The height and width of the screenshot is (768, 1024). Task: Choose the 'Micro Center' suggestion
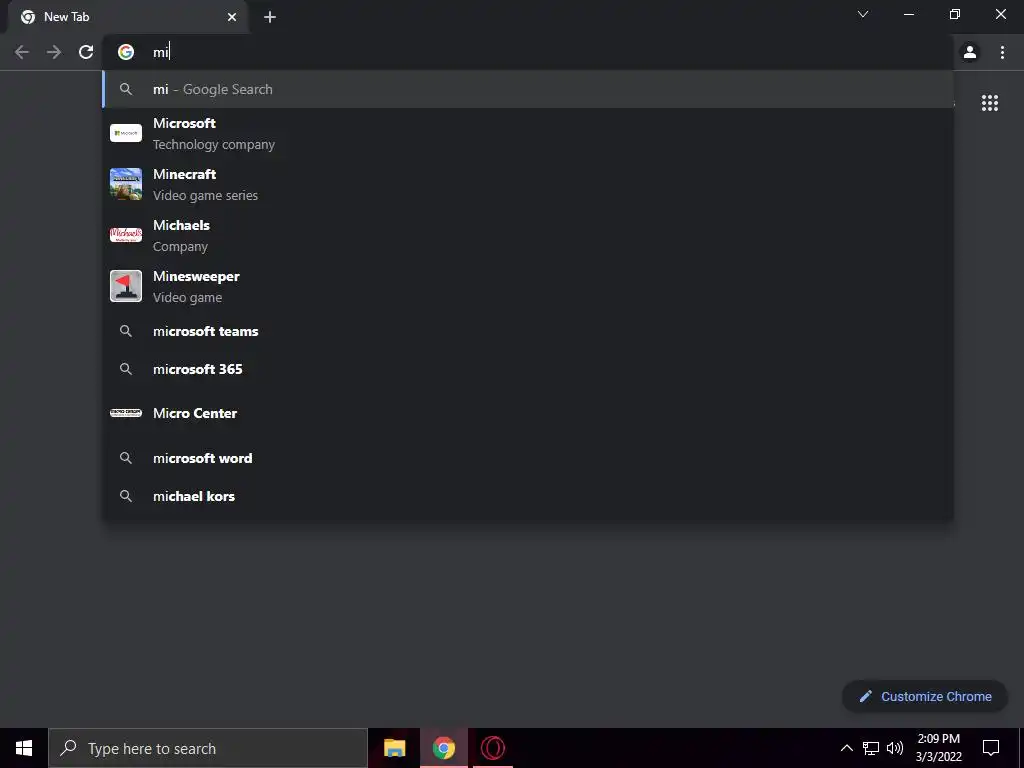pyautogui.click(x=528, y=413)
